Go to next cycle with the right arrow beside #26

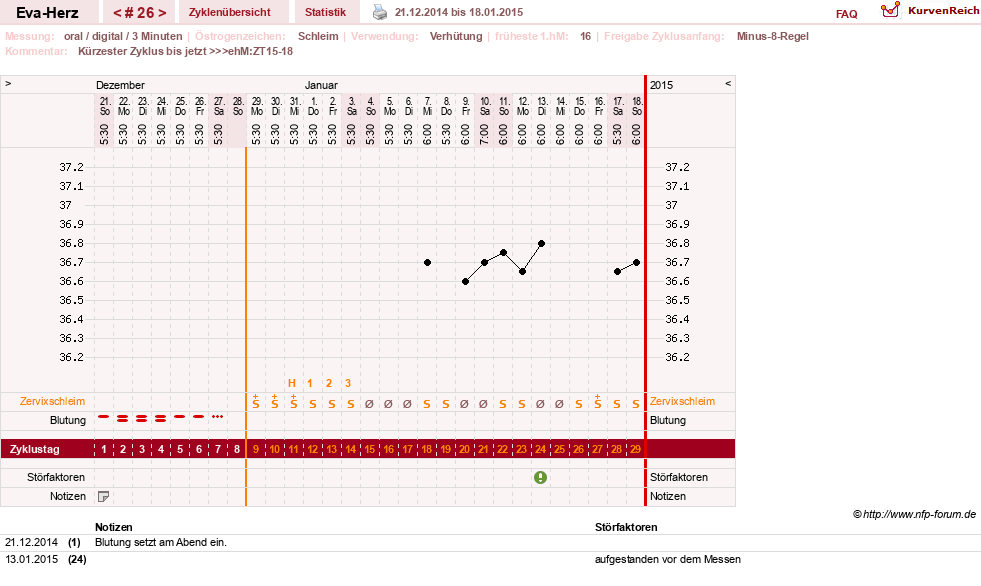(163, 13)
